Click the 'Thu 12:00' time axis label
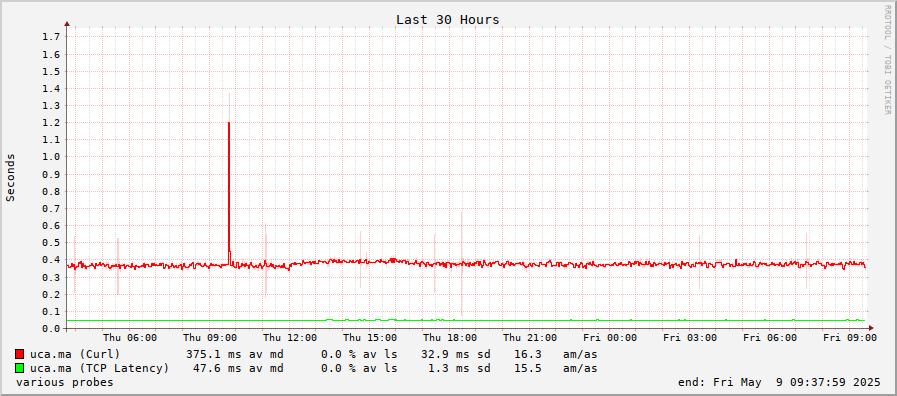Image resolution: width=897 pixels, height=396 pixels. tap(290, 338)
